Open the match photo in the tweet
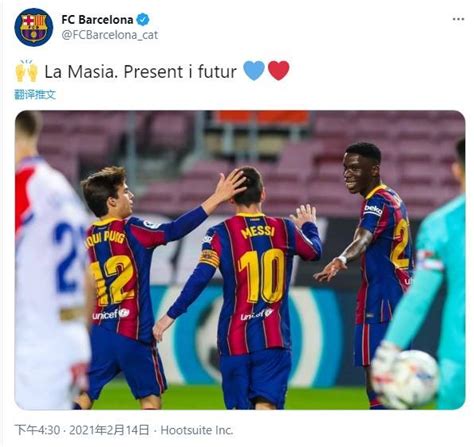Screen dimensions: 474x447 (240, 260)
